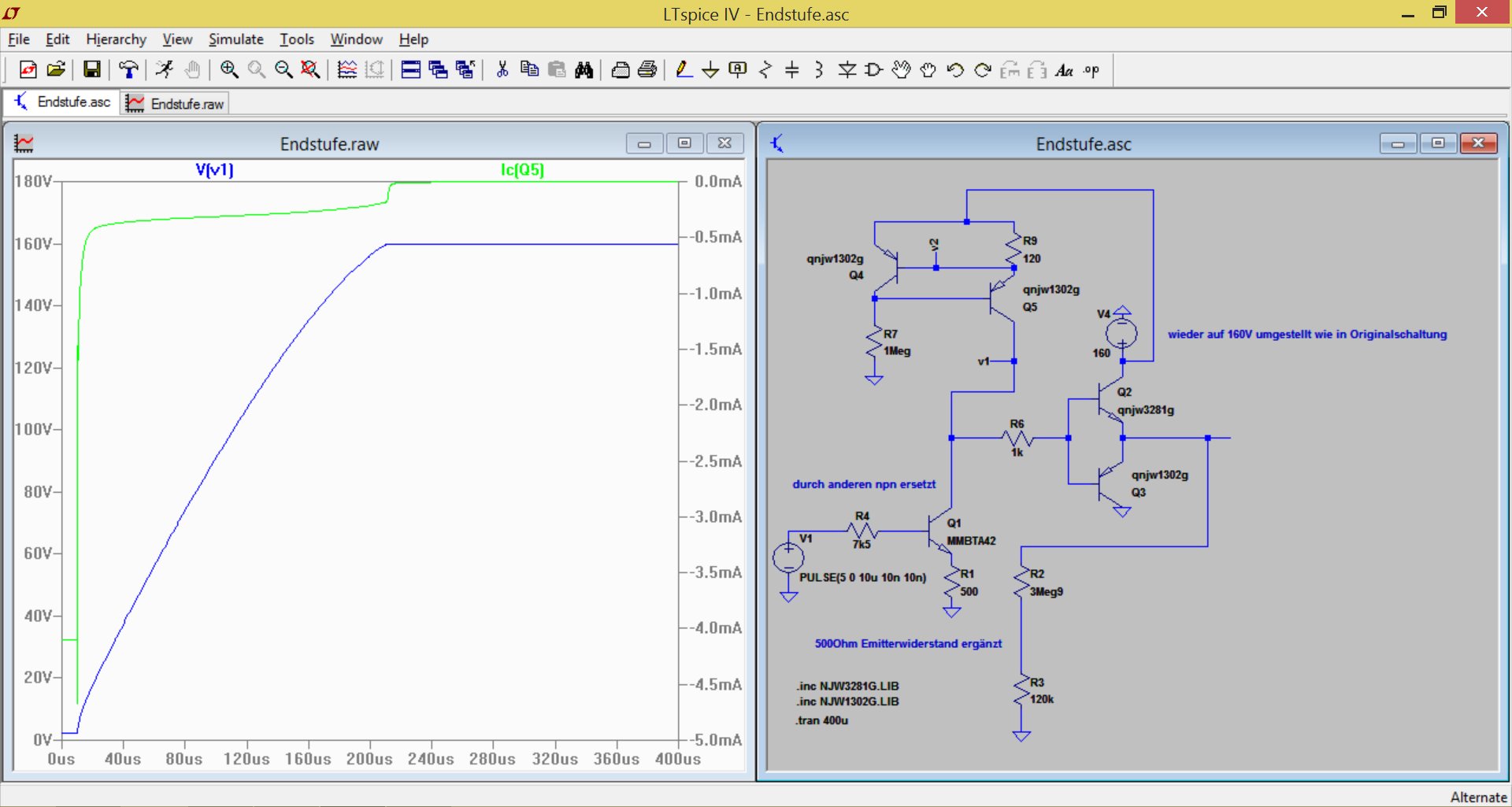Open Find with the binoculars icon
The width and height of the screenshot is (1512, 807).
584,70
